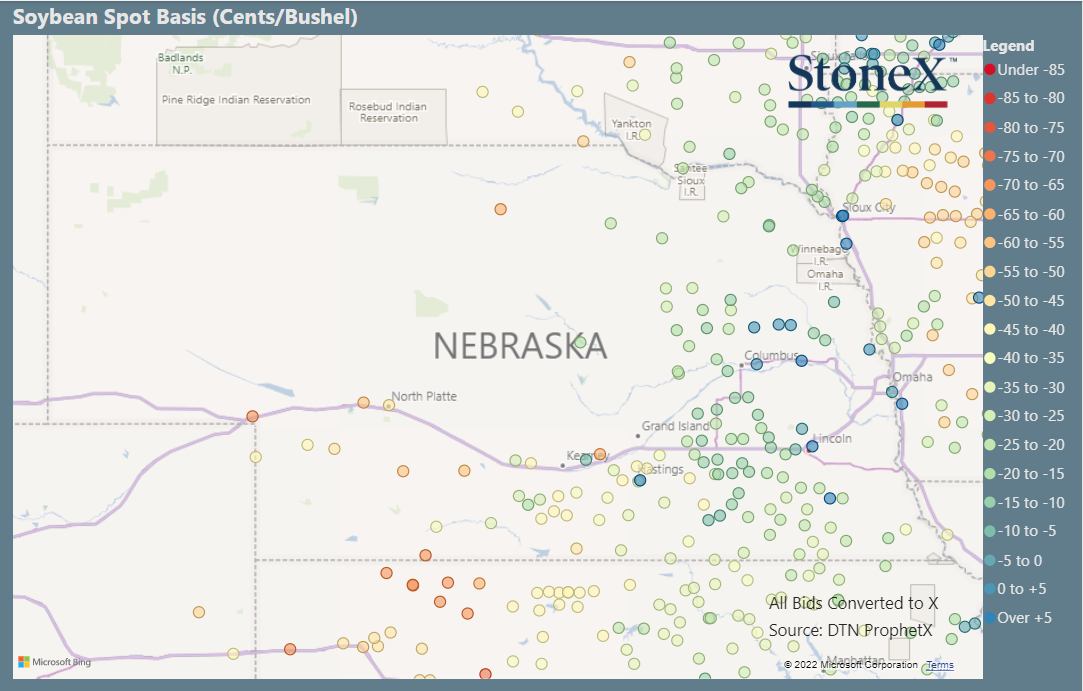
Task: Click the blue bid marker at Lincoln
Action: (x=812, y=446)
